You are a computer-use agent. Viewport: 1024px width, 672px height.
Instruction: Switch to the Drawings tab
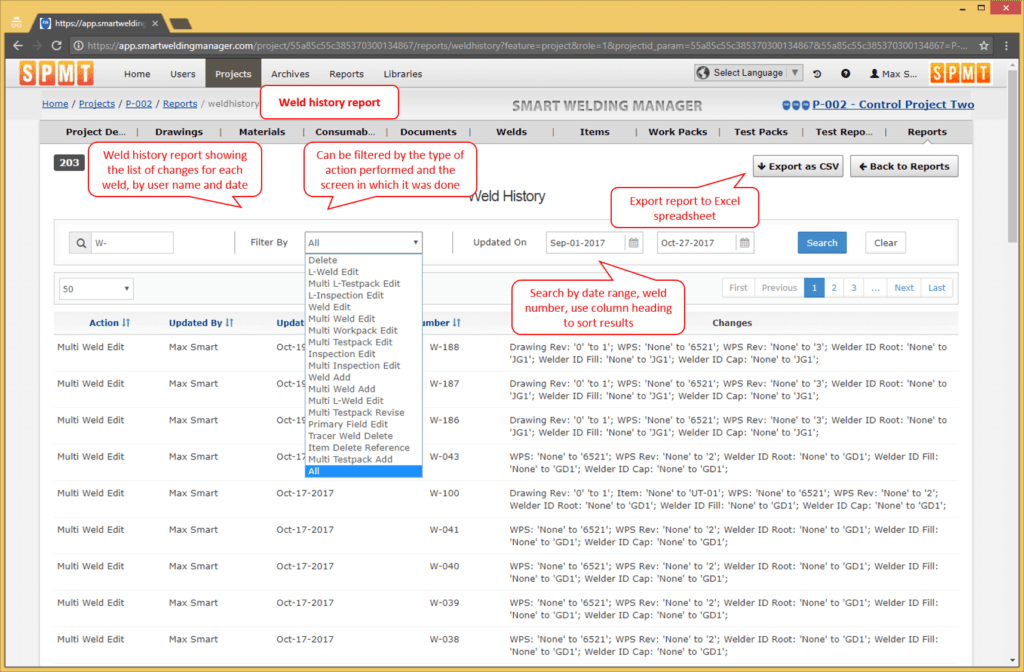coord(179,132)
